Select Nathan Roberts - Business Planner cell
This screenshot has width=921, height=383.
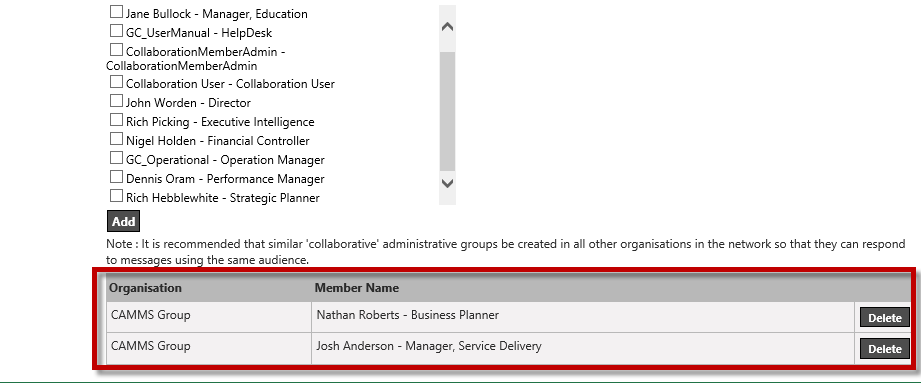click(x=583, y=317)
